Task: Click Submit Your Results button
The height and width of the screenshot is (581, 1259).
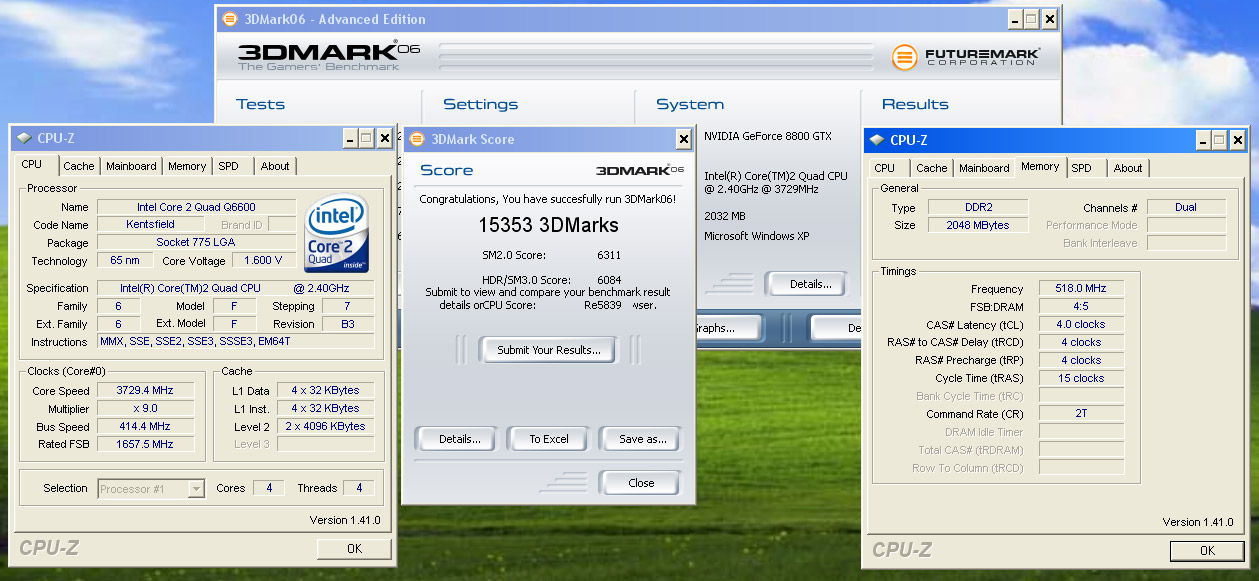Action: [x=549, y=350]
